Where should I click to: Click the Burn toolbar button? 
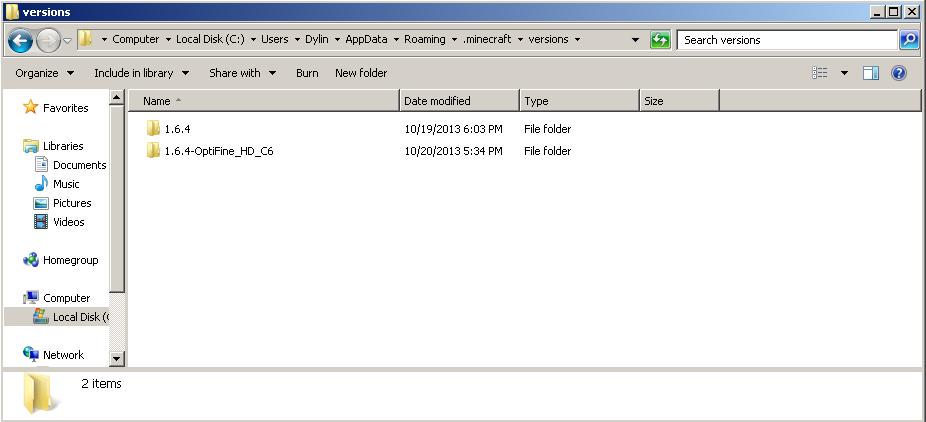pyautogui.click(x=307, y=73)
